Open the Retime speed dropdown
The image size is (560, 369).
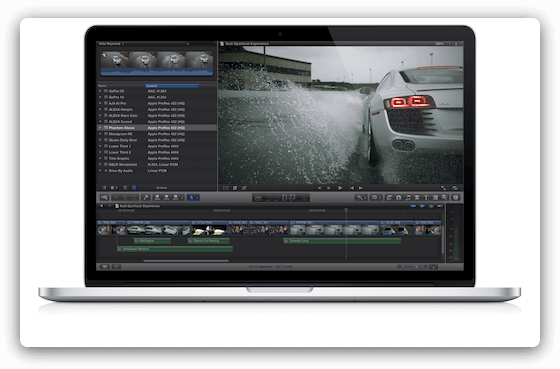(x=376, y=198)
